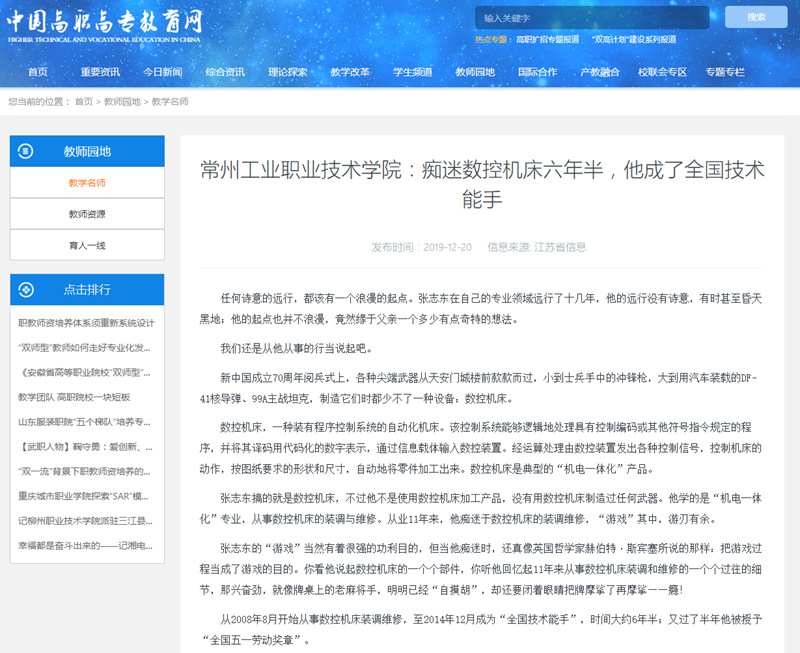Open ranking article "双师型"教师如何走好专业化发…
The image size is (800, 653).
coord(84,348)
